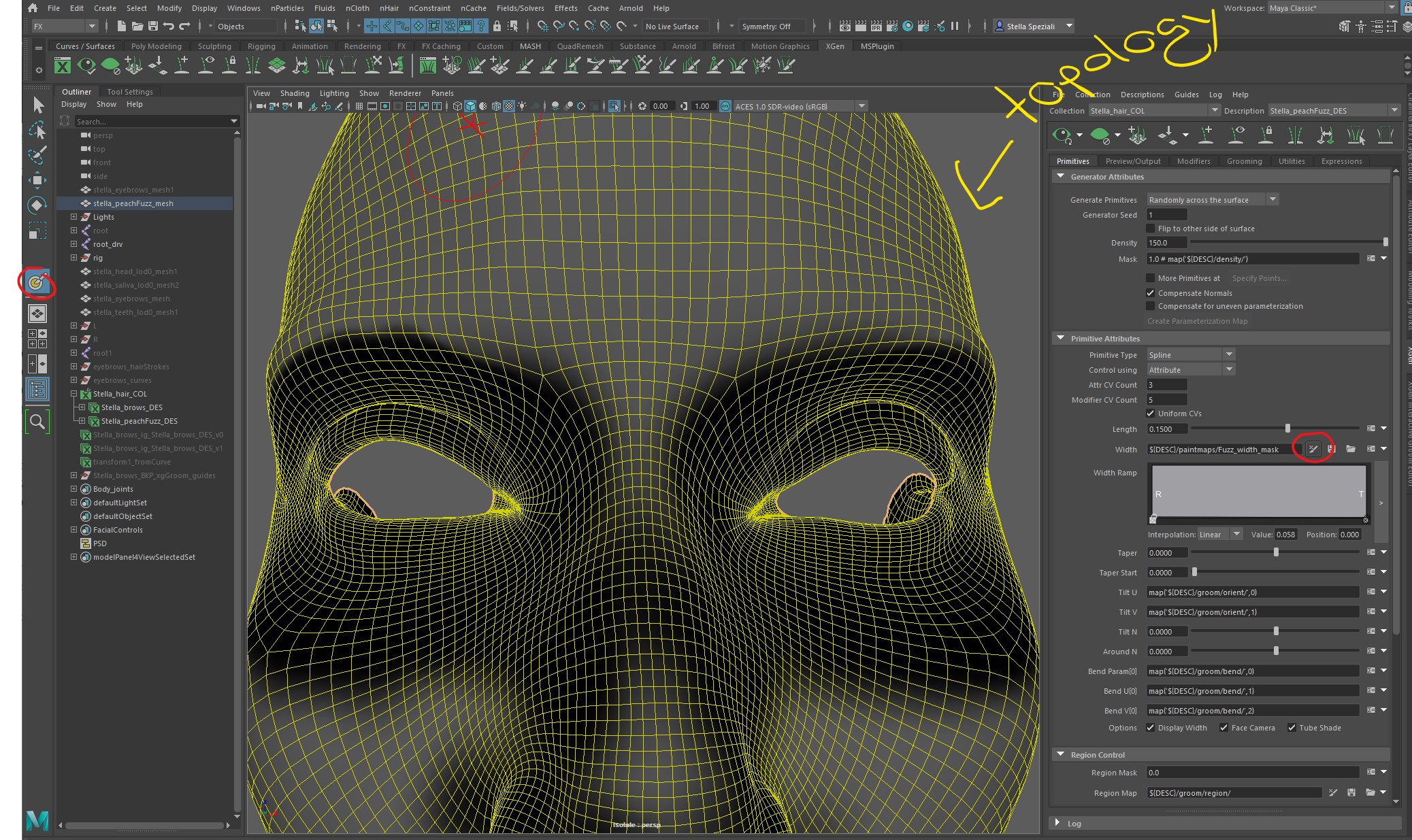Image resolution: width=1412 pixels, height=840 pixels.
Task: Open the paint tool icon next to Width field
Action: 1312,449
